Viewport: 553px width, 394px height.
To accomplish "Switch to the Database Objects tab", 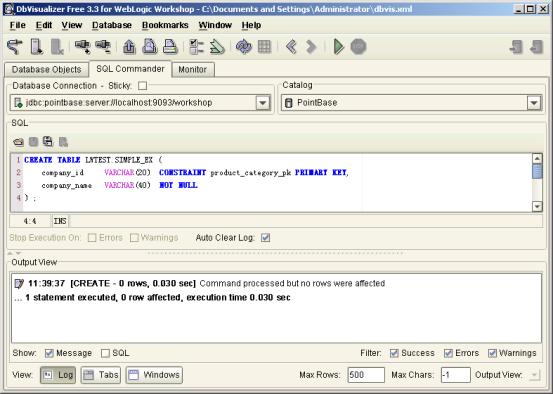I will coord(47,69).
